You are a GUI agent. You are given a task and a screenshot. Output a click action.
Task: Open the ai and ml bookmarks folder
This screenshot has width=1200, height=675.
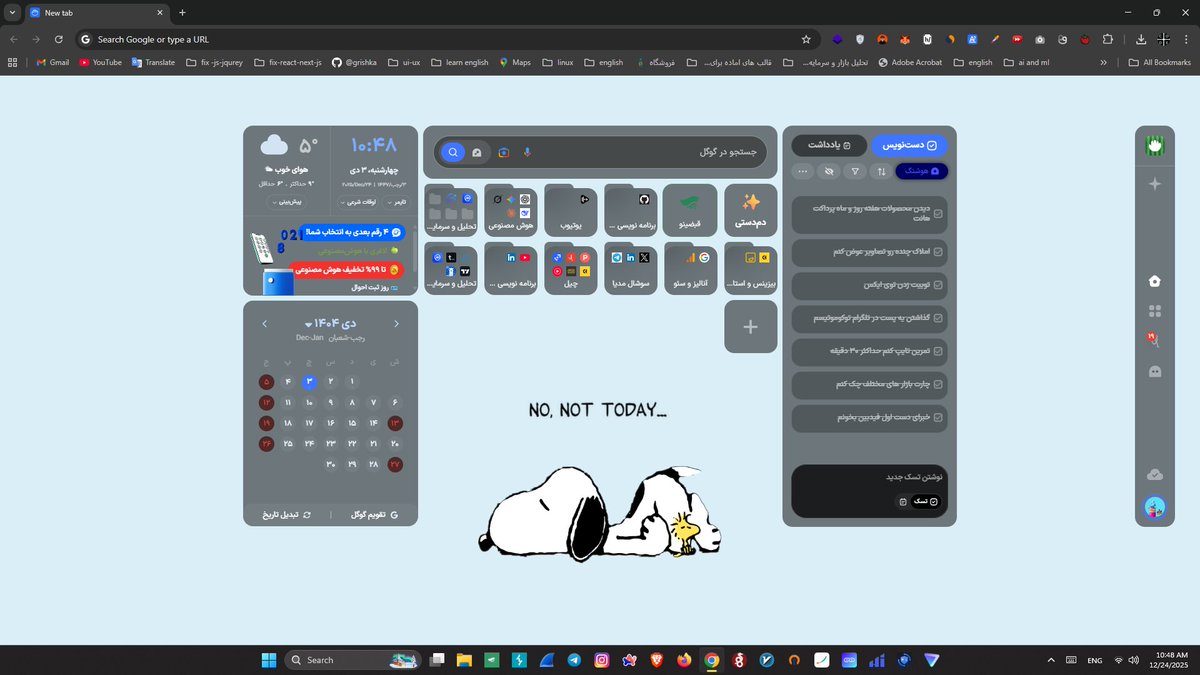click(1025, 62)
